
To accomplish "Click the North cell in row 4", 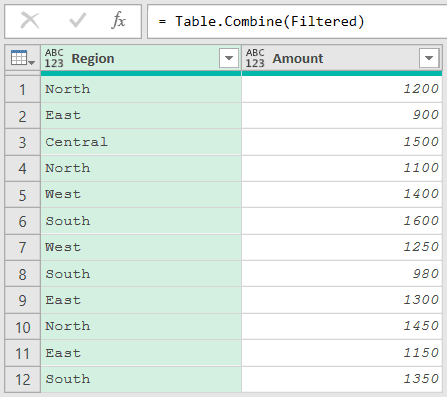I will point(141,168).
